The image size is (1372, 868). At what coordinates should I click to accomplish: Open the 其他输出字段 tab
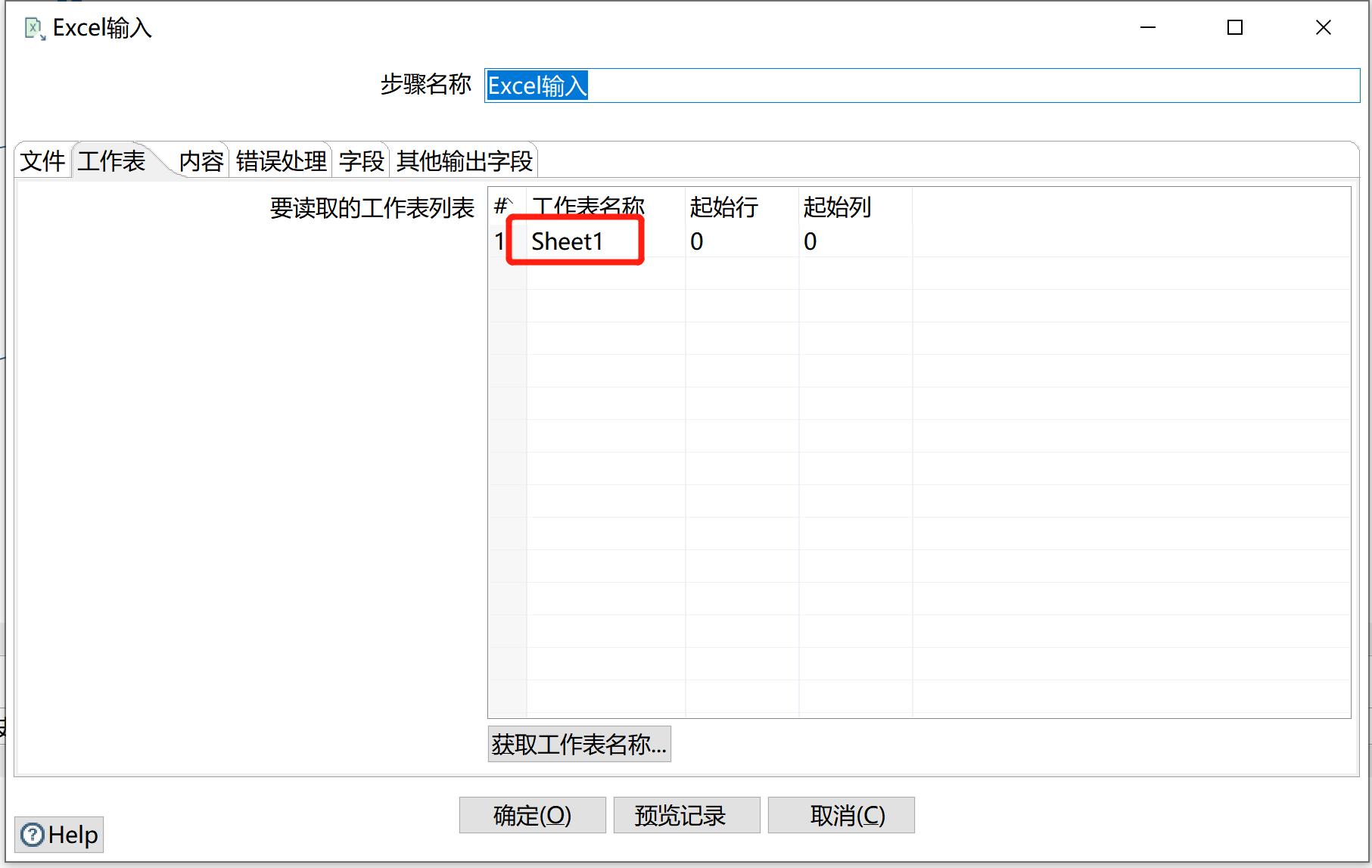point(465,160)
